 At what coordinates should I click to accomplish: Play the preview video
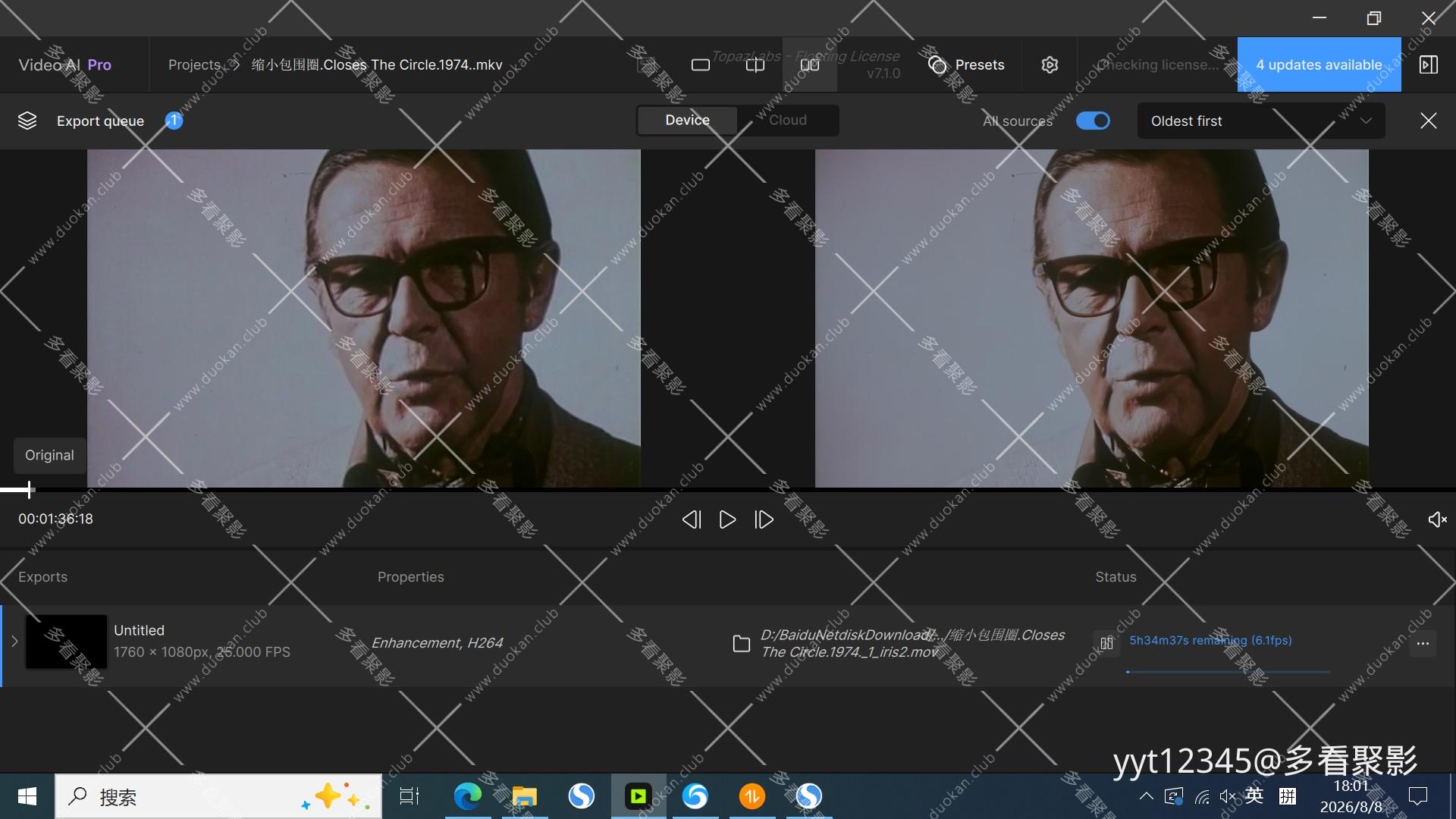[727, 519]
